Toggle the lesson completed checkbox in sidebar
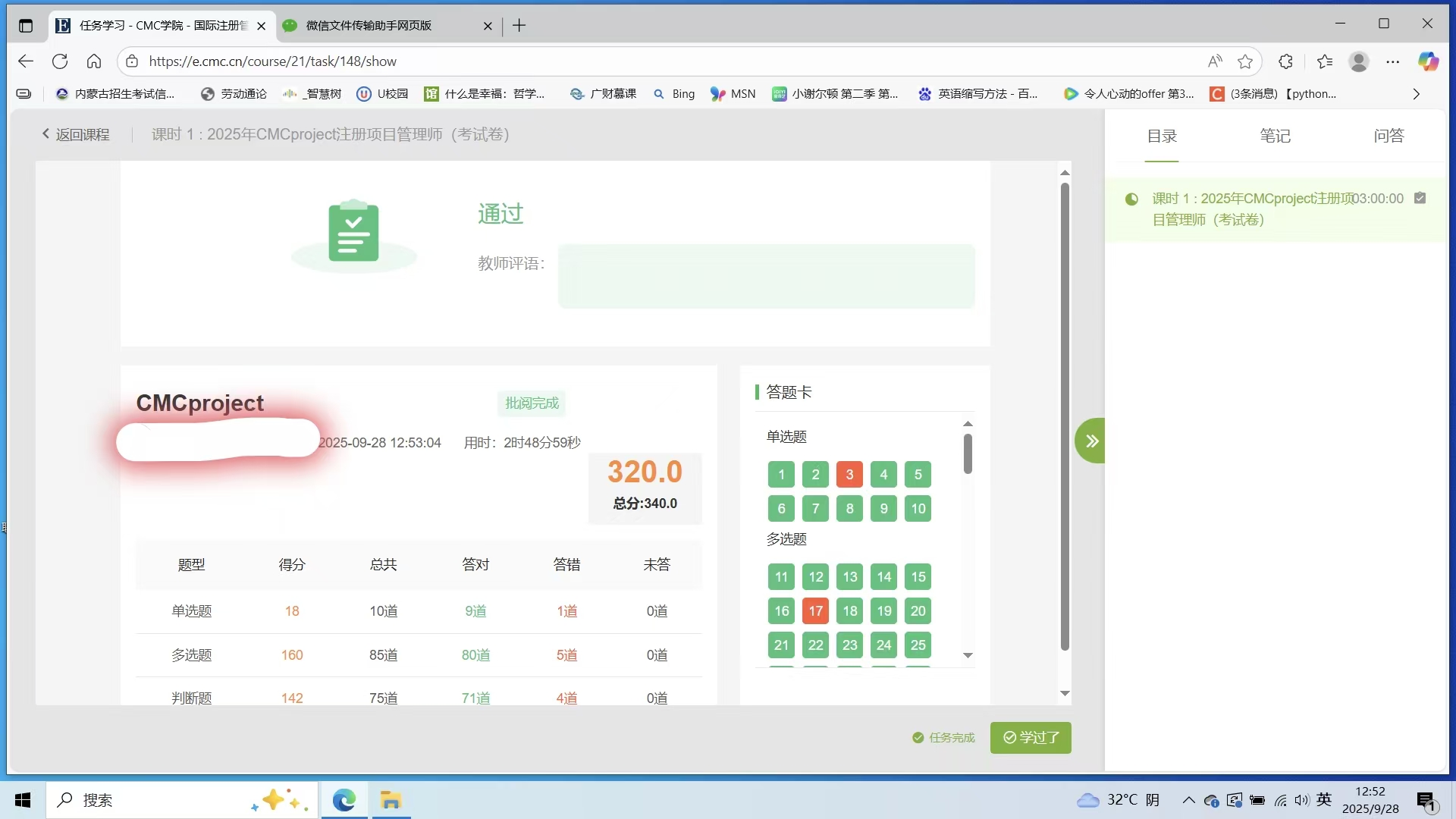The height and width of the screenshot is (819, 1456). 1420,198
